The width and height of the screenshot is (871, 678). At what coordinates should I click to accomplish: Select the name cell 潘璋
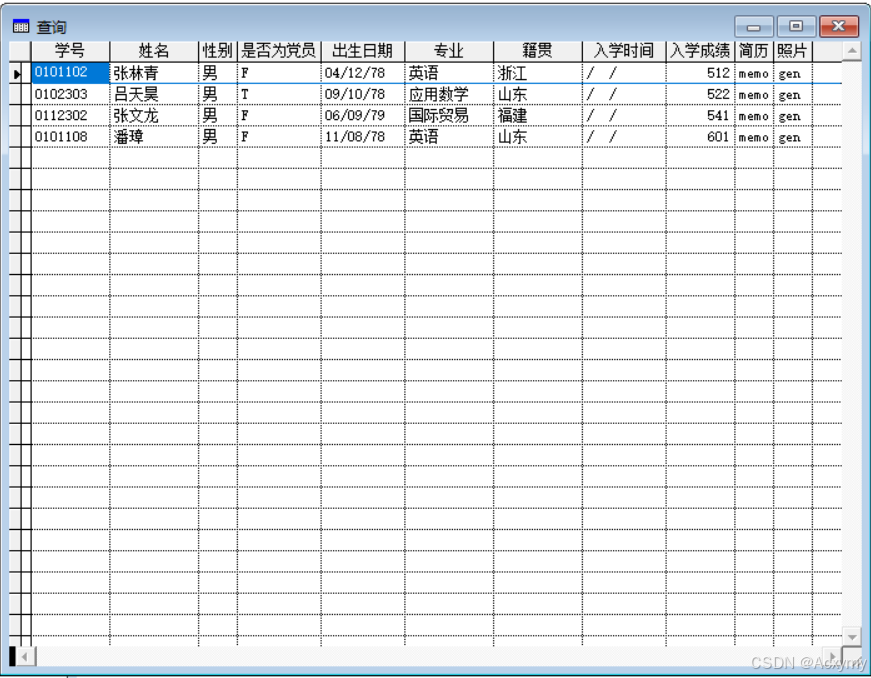(x=154, y=137)
